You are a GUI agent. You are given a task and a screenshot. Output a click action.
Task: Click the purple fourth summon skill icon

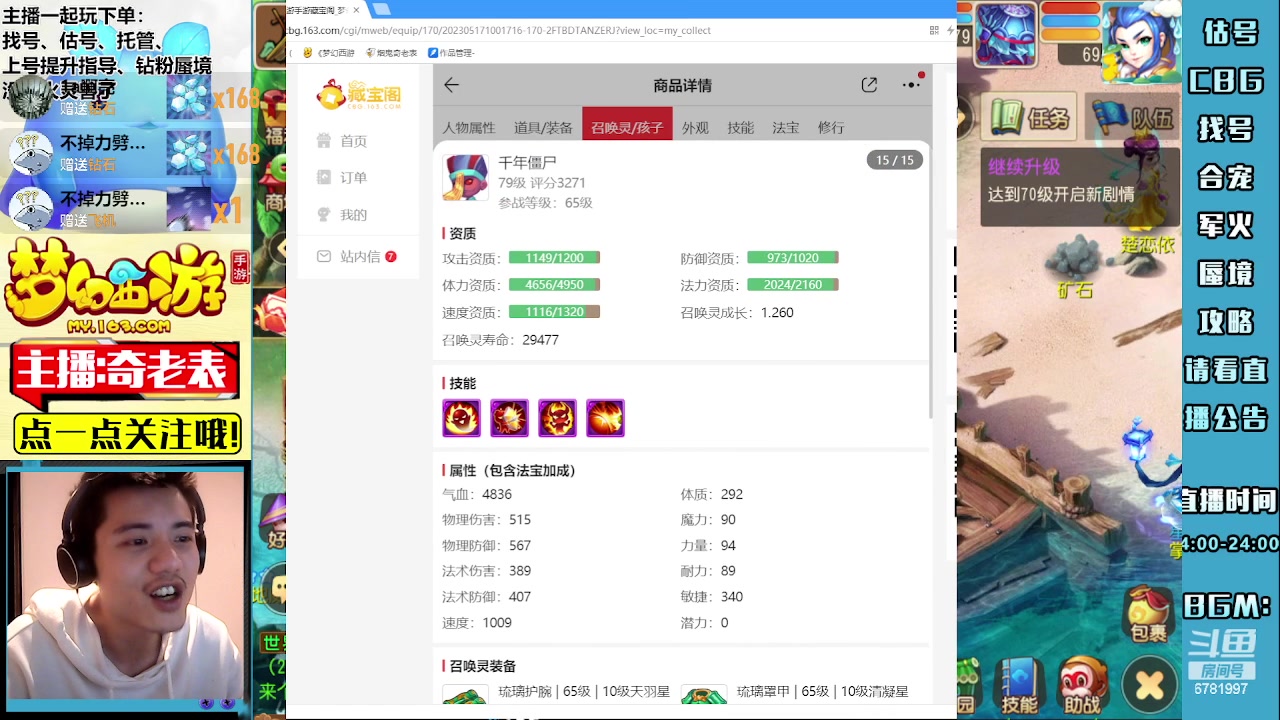click(605, 418)
